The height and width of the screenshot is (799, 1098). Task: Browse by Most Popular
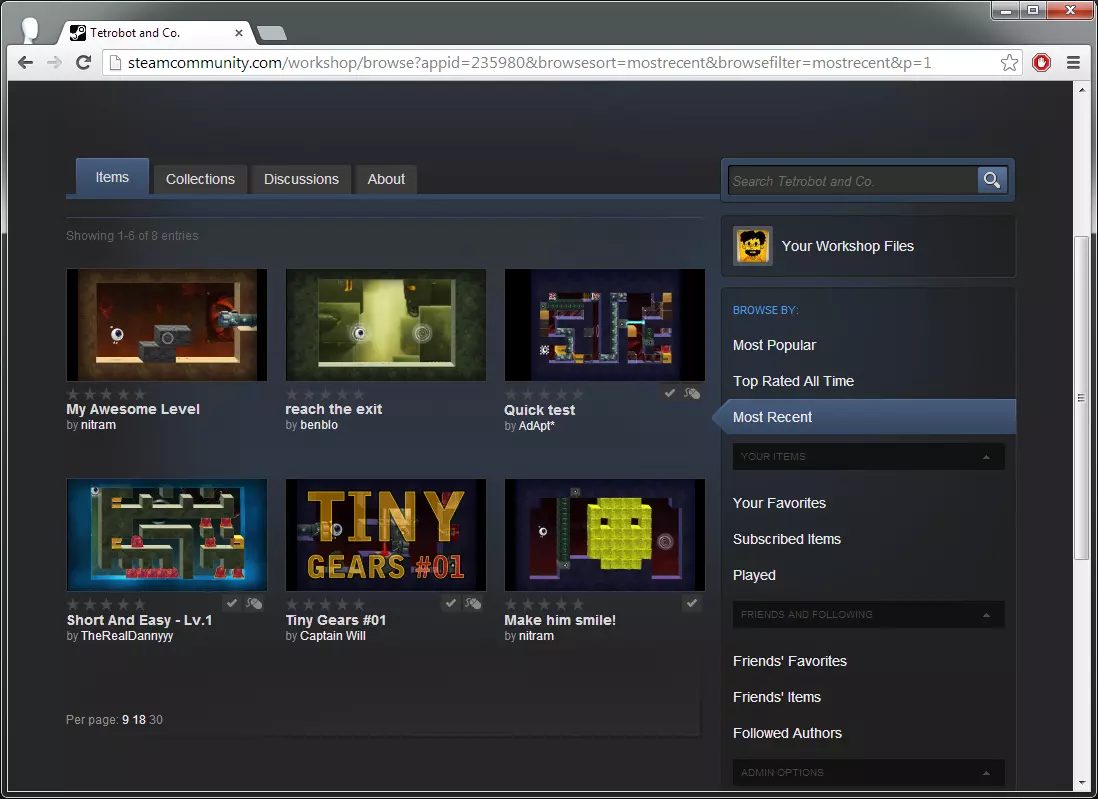click(774, 345)
